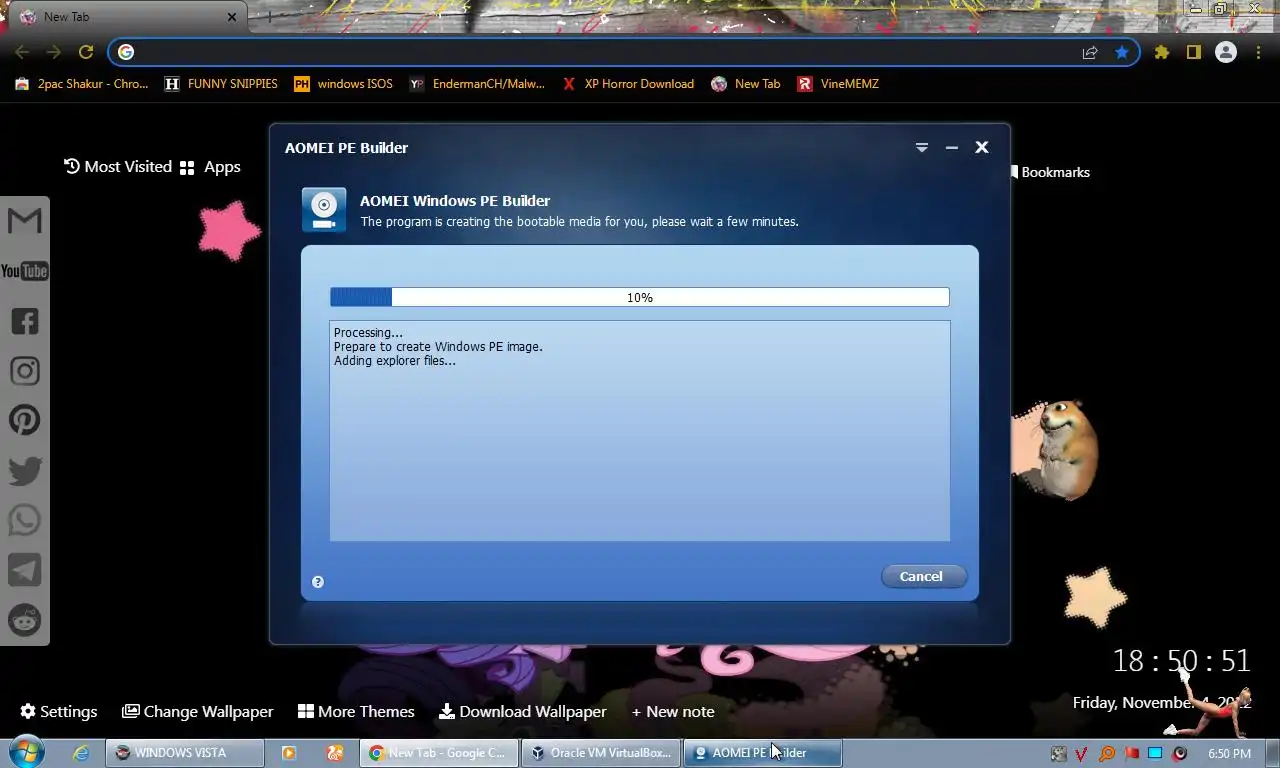Go back in Chrome
This screenshot has height=768, width=1280.
[22, 52]
